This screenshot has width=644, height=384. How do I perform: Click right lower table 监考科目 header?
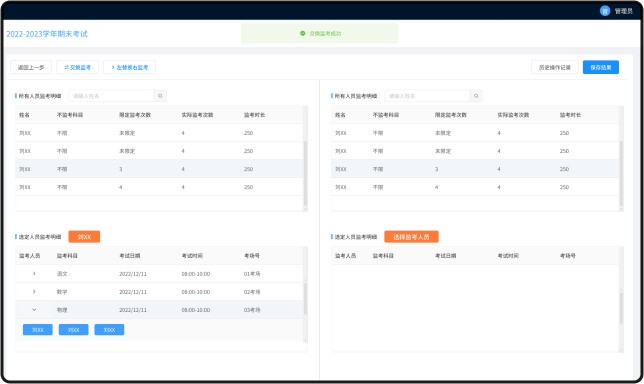pos(383,255)
